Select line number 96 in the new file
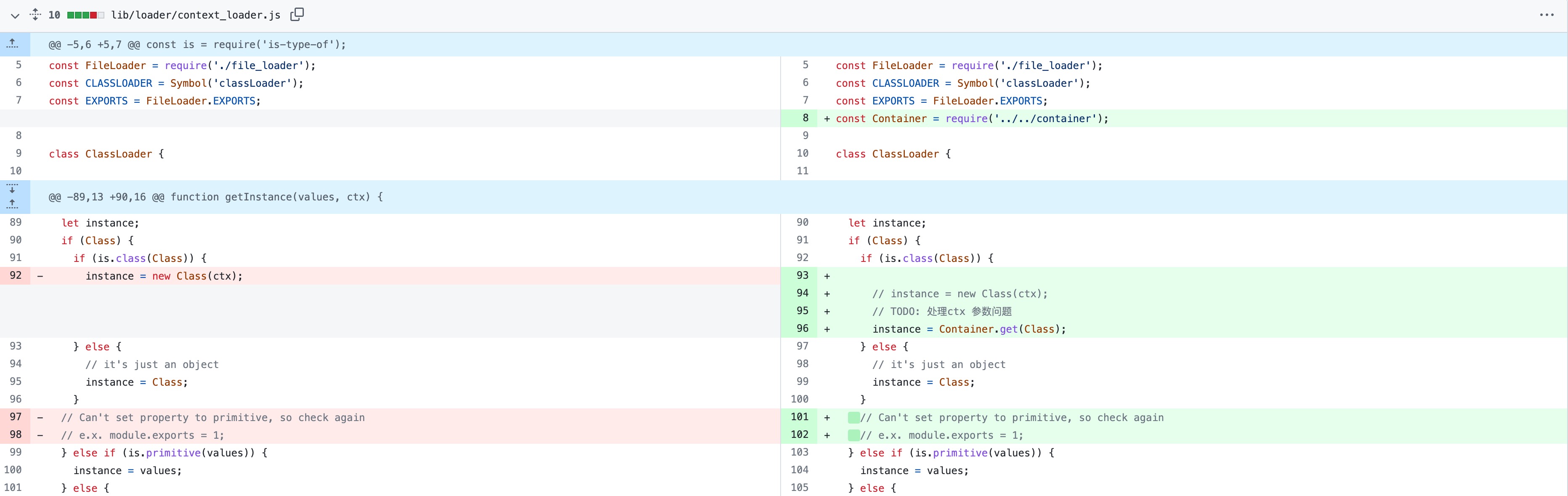Screen dimensions: 1568x496 (801, 329)
